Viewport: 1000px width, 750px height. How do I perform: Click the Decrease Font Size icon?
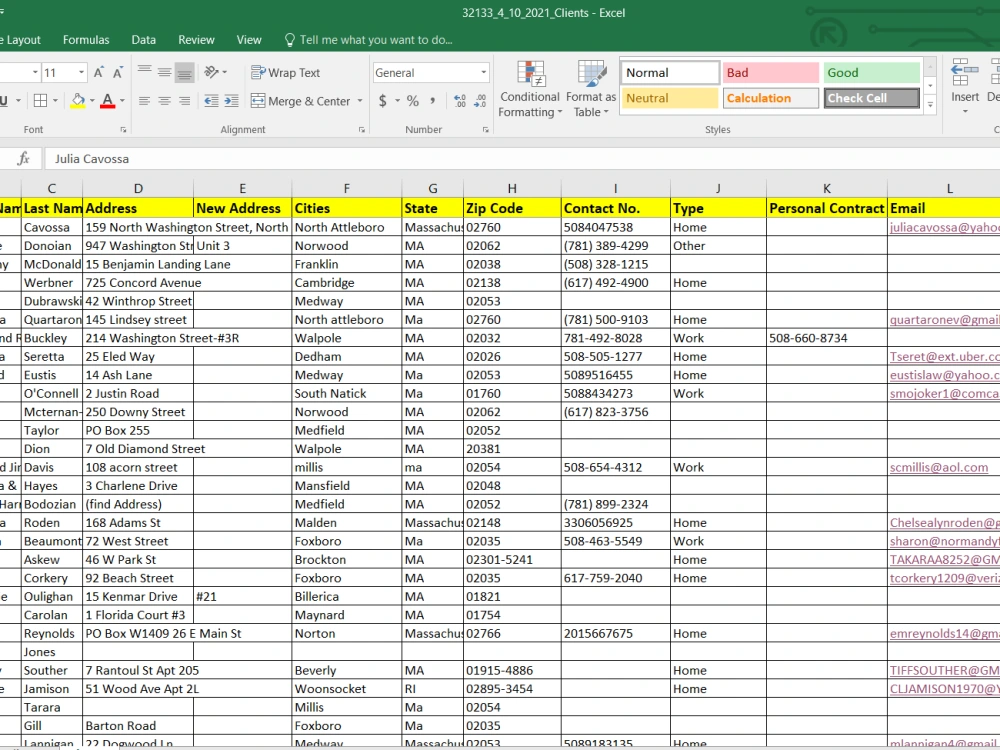tap(118, 73)
